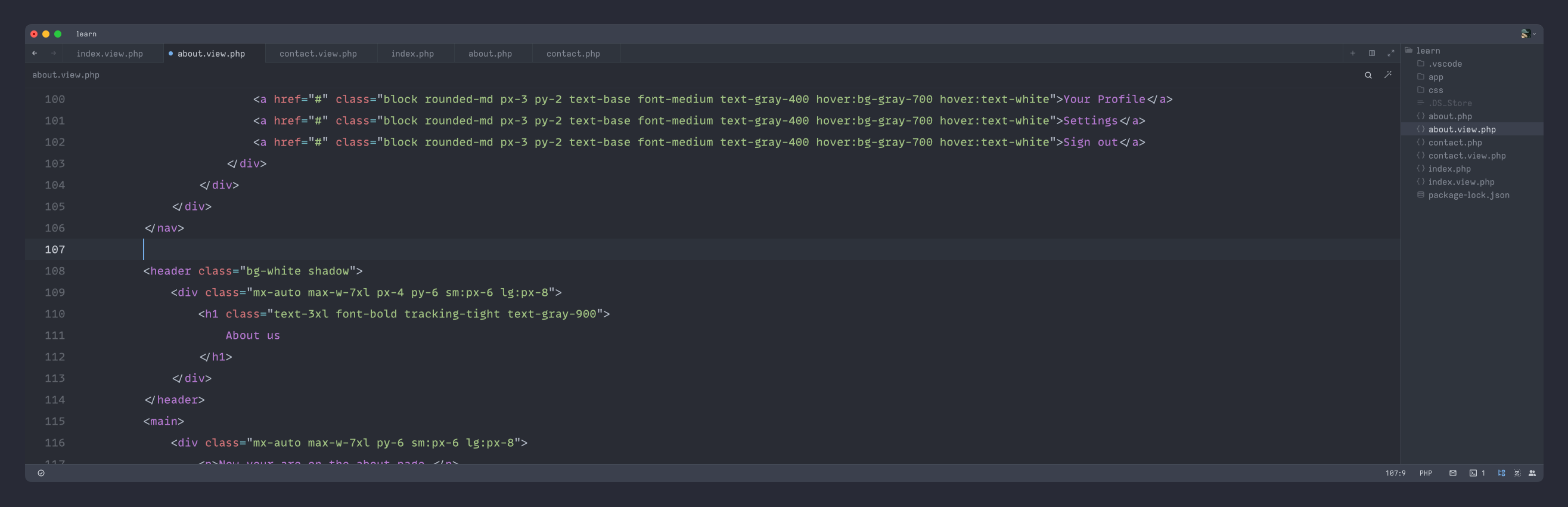Create a new file with the plus button

coord(1352,53)
